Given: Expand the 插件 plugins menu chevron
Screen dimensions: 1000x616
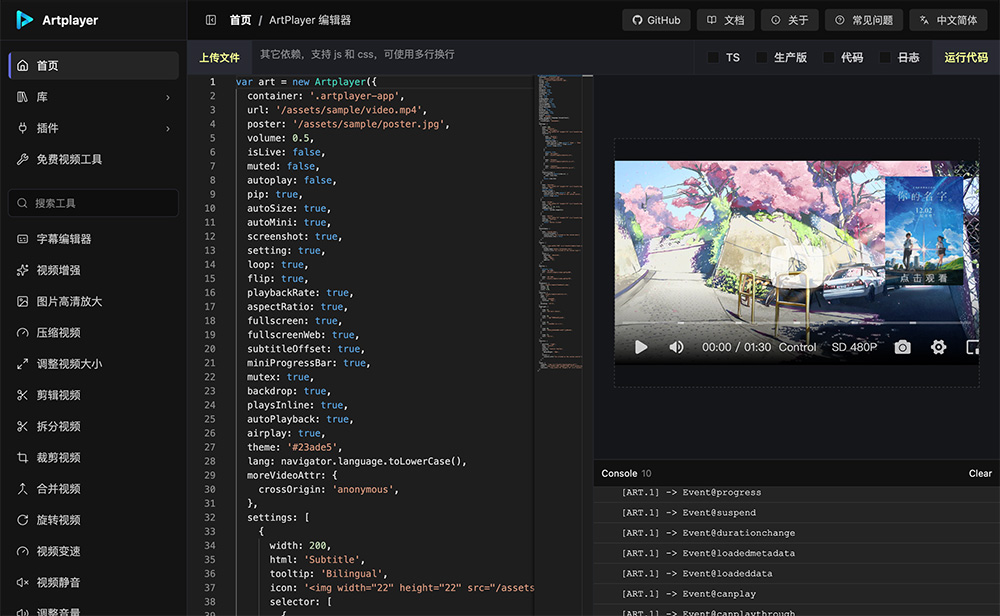Looking at the screenshot, I should pyautogui.click(x=168, y=129).
